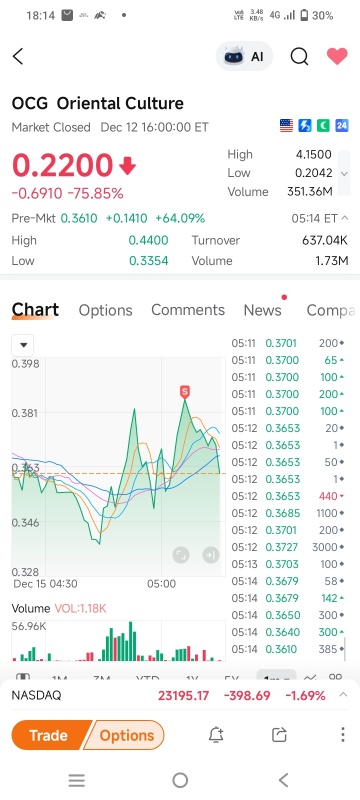The height and width of the screenshot is (800, 360).
Task: Tap the red S sell marker
Action: [185, 392]
